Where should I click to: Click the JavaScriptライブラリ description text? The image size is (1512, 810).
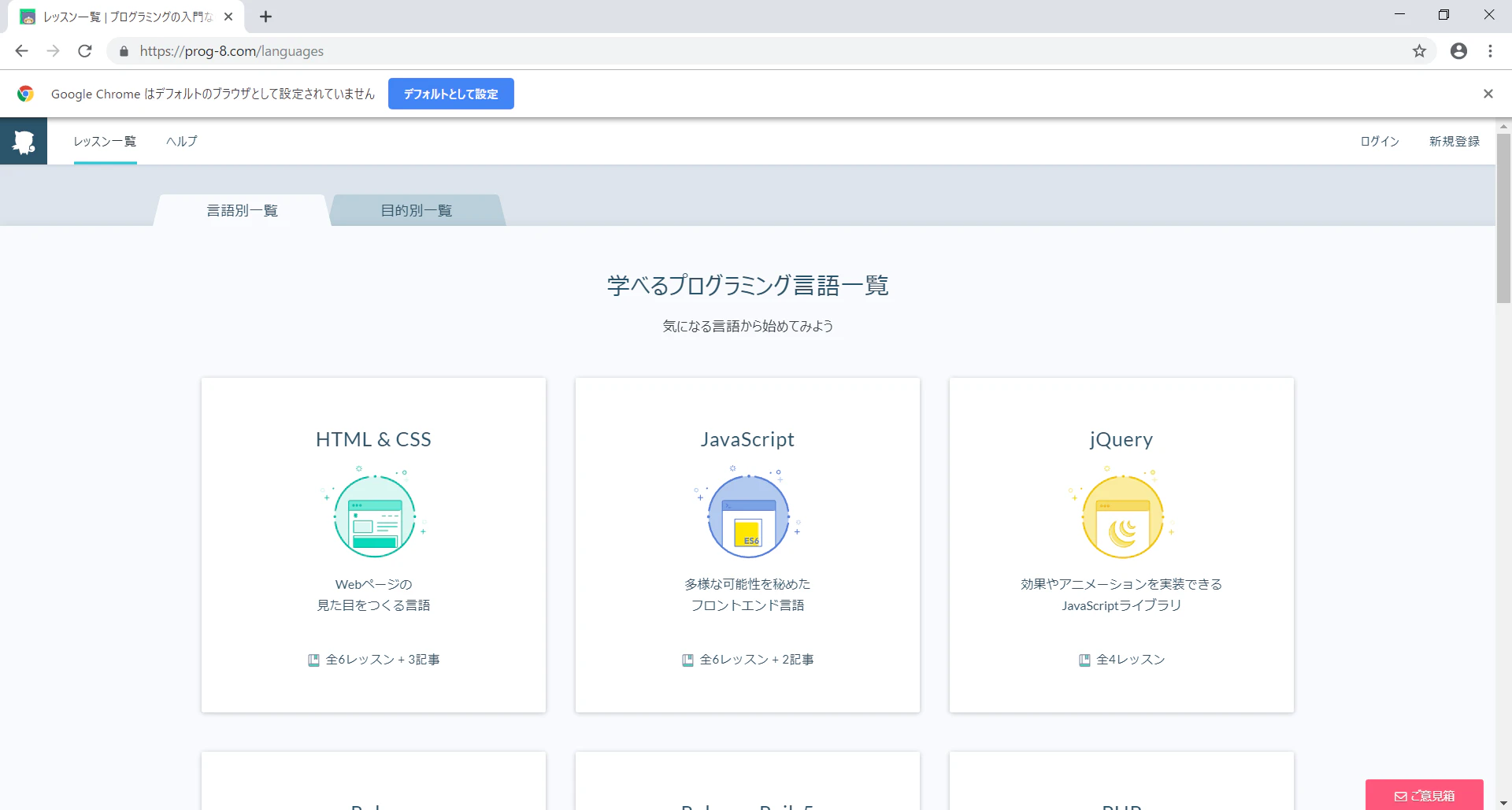[x=1121, y=605]
